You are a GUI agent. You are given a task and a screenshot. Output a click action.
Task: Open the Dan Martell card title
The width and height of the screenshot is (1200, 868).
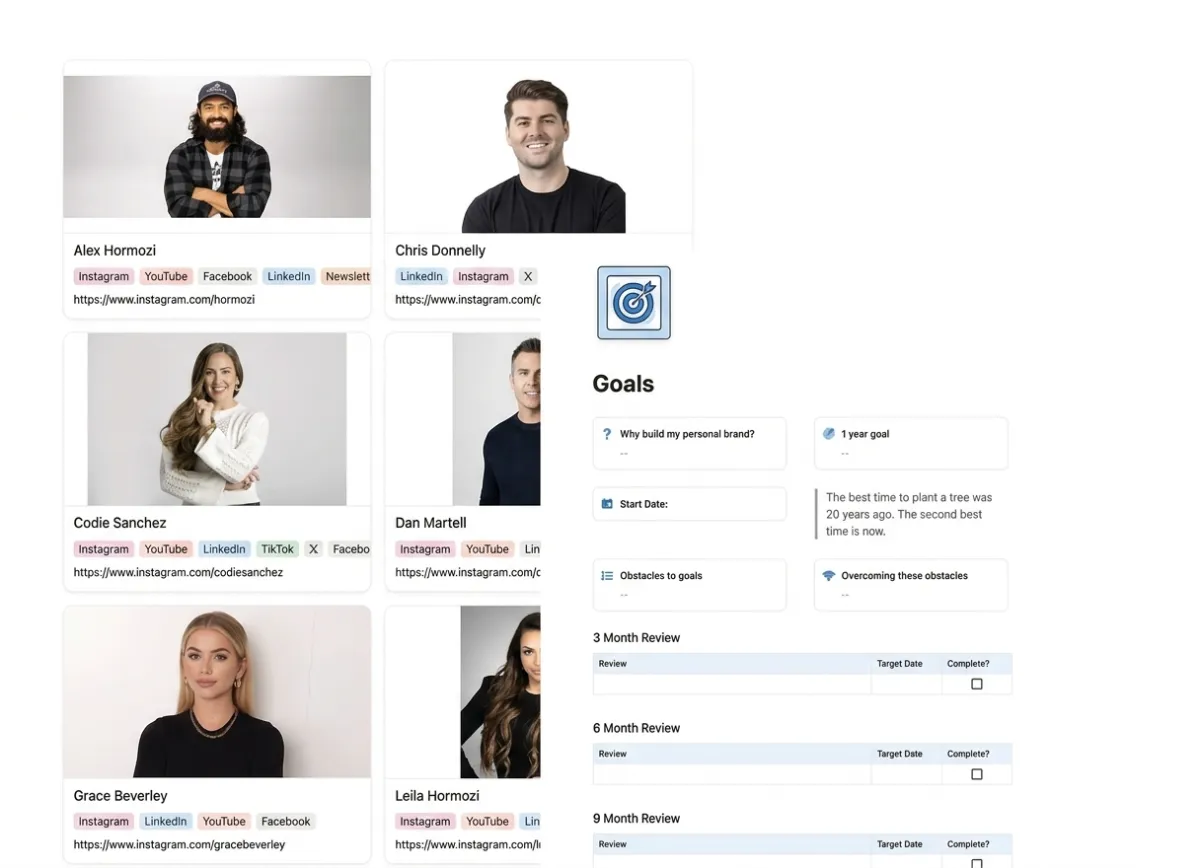click(431, 523)
